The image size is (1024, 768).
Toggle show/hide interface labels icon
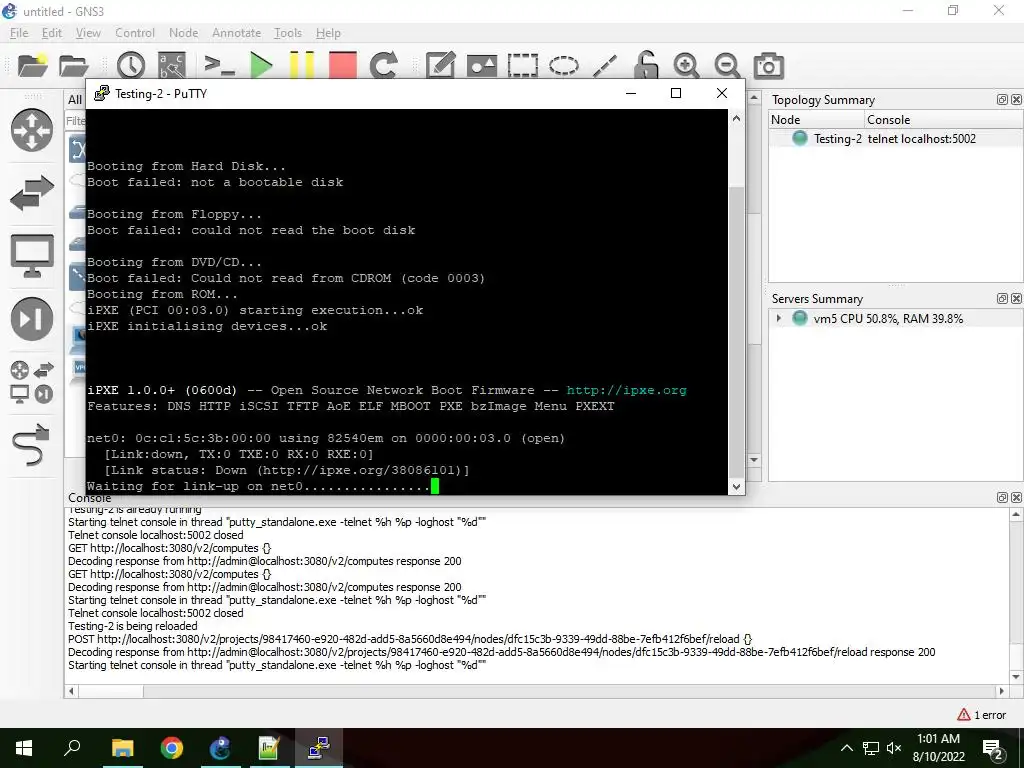pos(172,65)
